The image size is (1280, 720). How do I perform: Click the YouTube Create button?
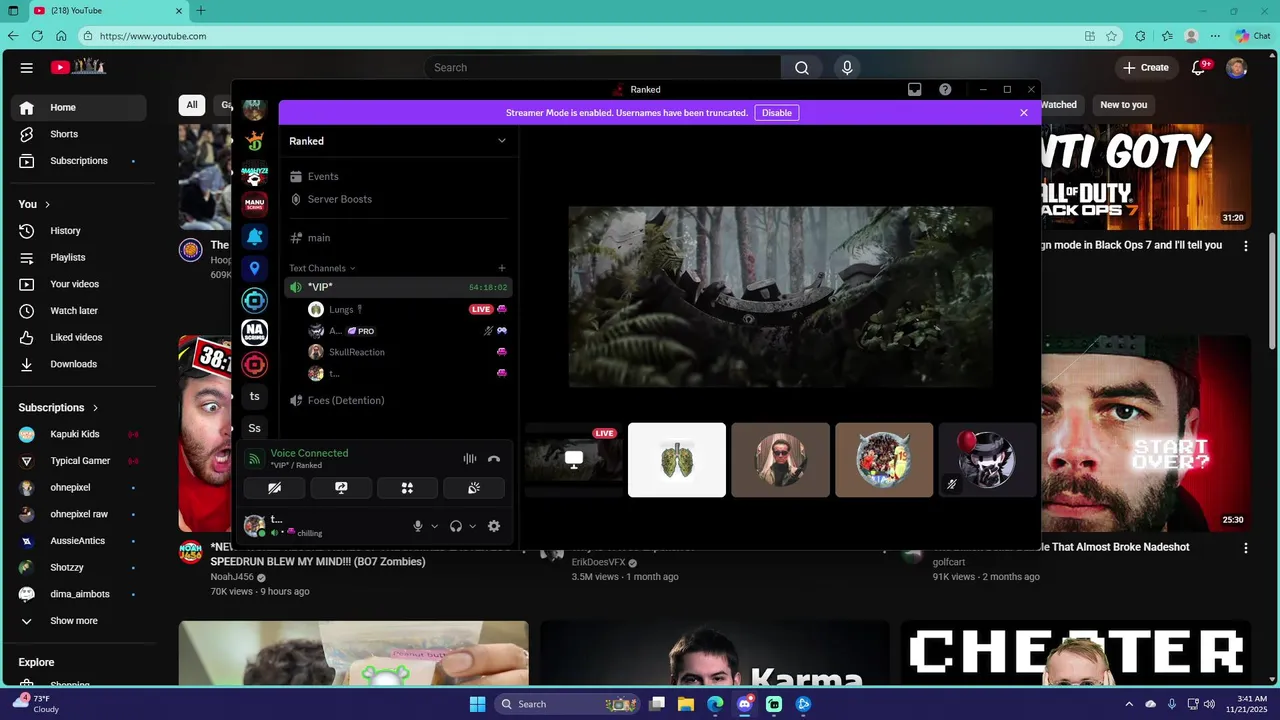pos(1146,68)
